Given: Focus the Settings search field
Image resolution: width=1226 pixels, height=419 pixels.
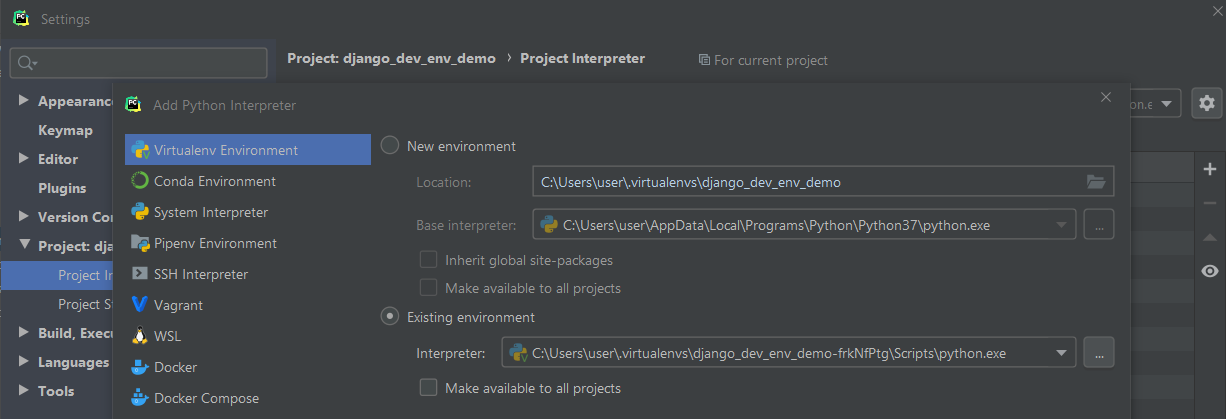Looking at the screenshot, I should coord(139,63).
